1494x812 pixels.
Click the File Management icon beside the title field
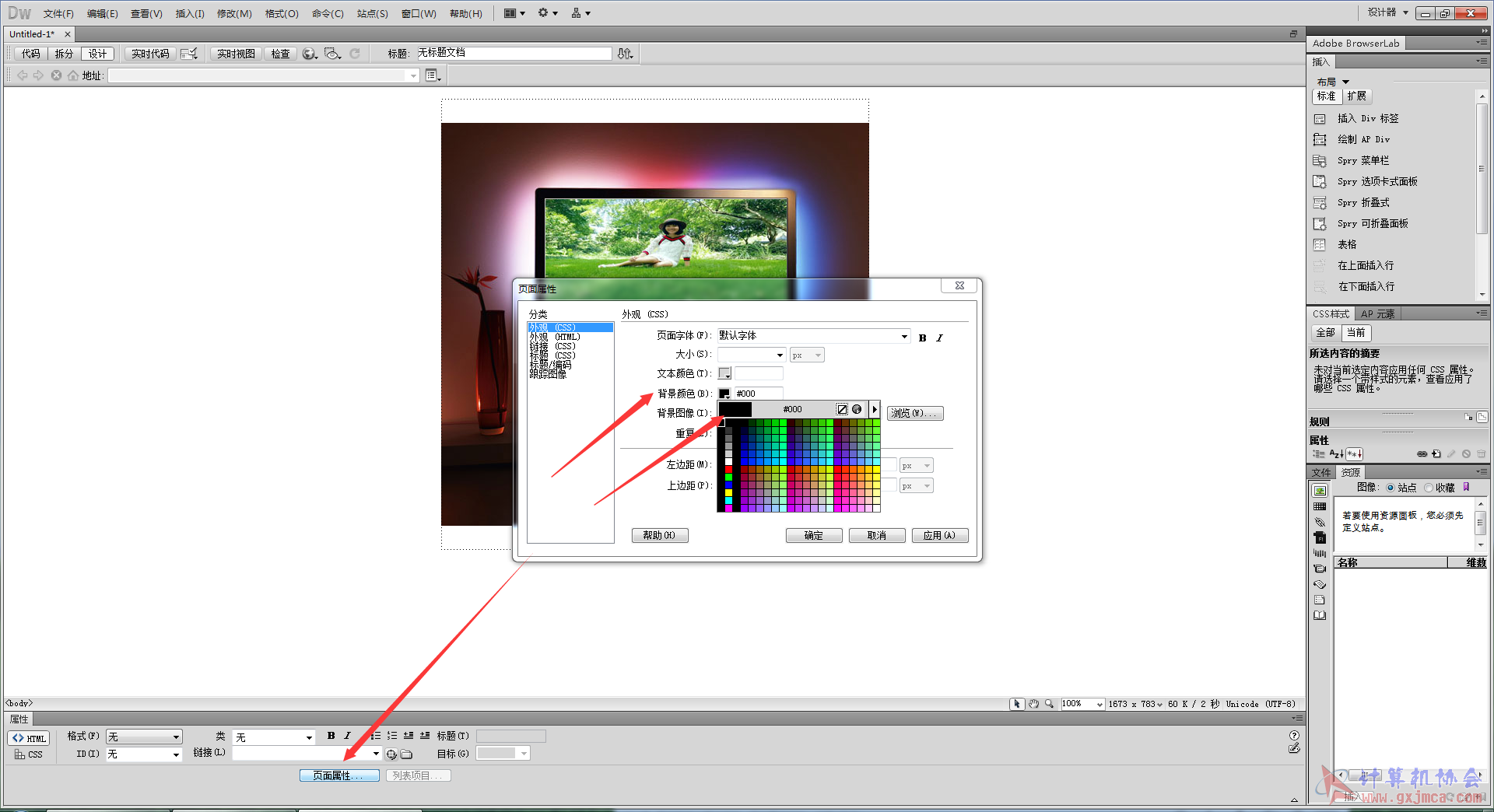(x=626, y=54)
